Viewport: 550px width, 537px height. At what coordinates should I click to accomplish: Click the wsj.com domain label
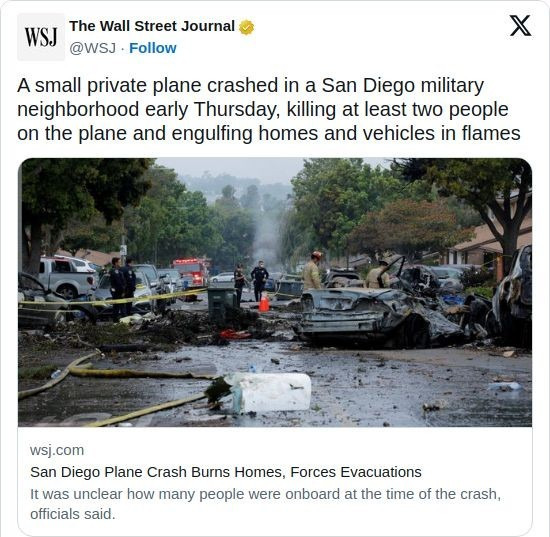57,450
